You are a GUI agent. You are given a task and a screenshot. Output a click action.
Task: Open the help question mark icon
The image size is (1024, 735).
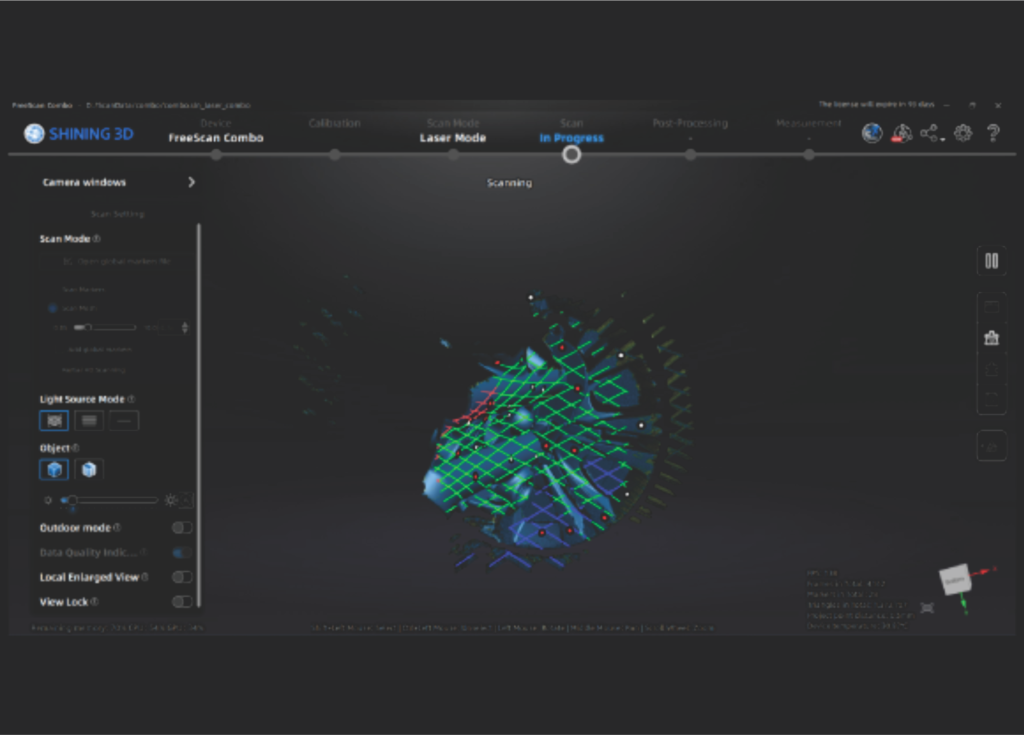tap(993, 133)
